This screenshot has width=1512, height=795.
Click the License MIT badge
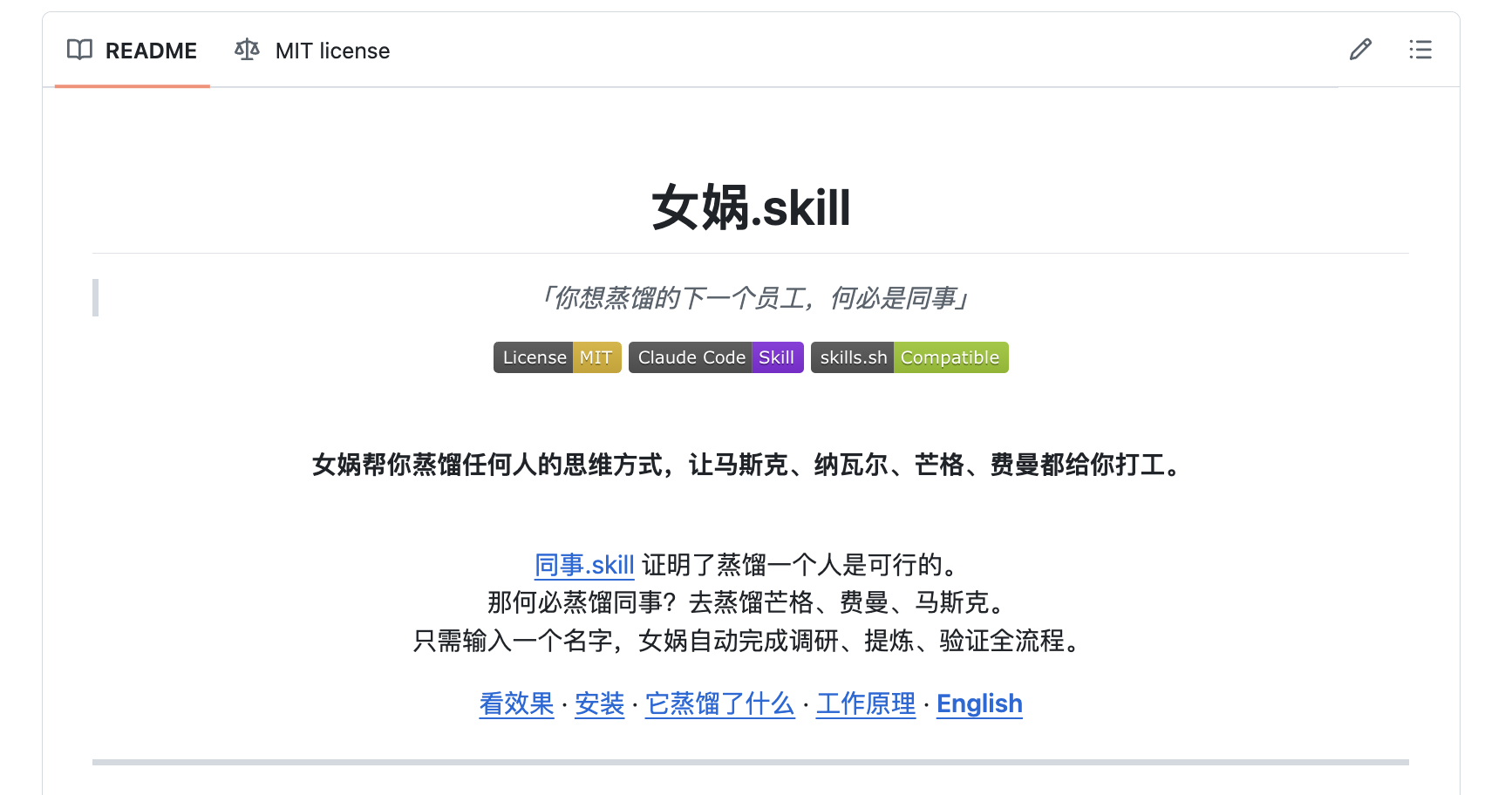point(556,357)
